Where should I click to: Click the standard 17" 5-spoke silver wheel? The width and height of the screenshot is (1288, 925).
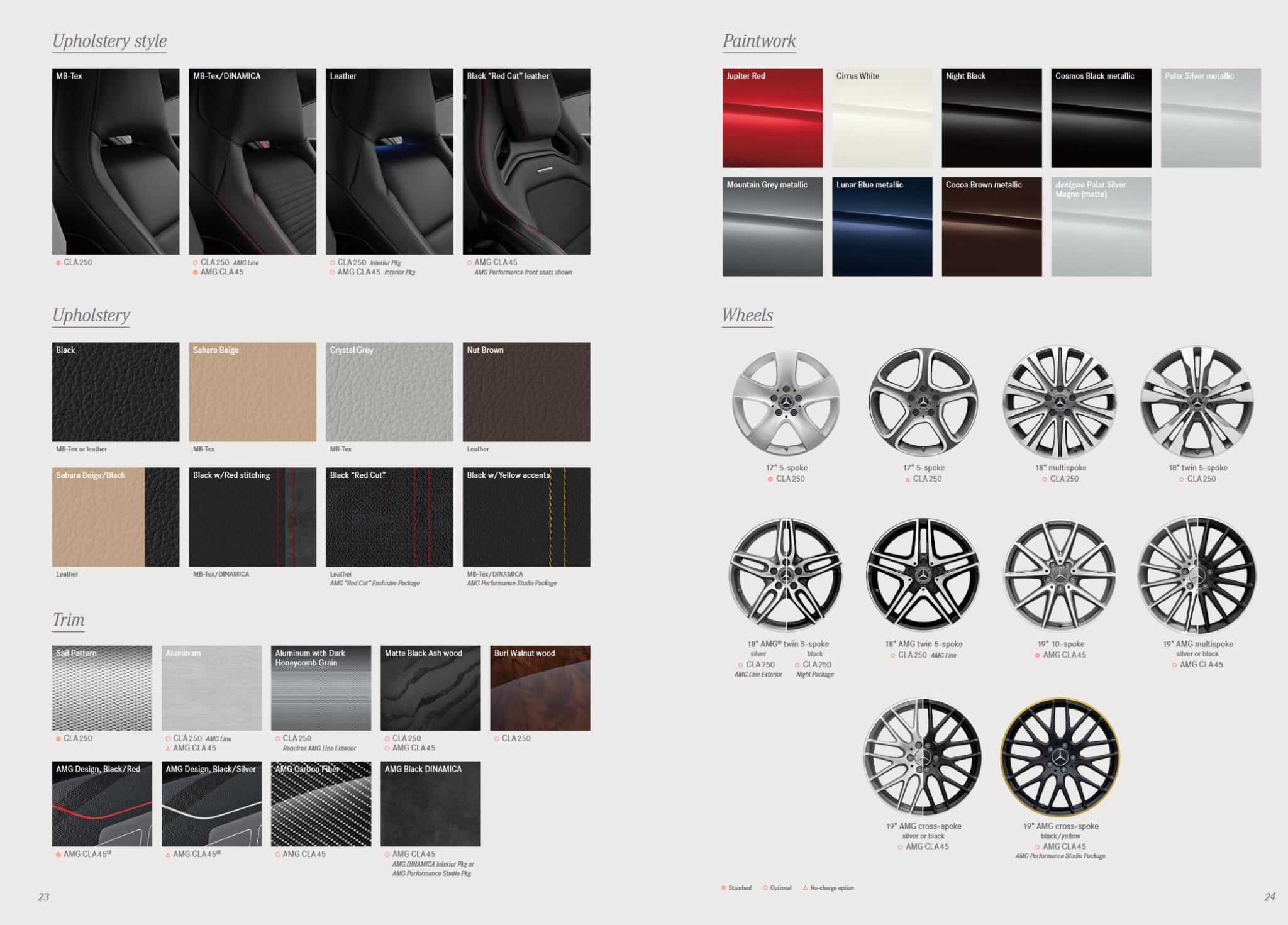click(x=786, y=402)
